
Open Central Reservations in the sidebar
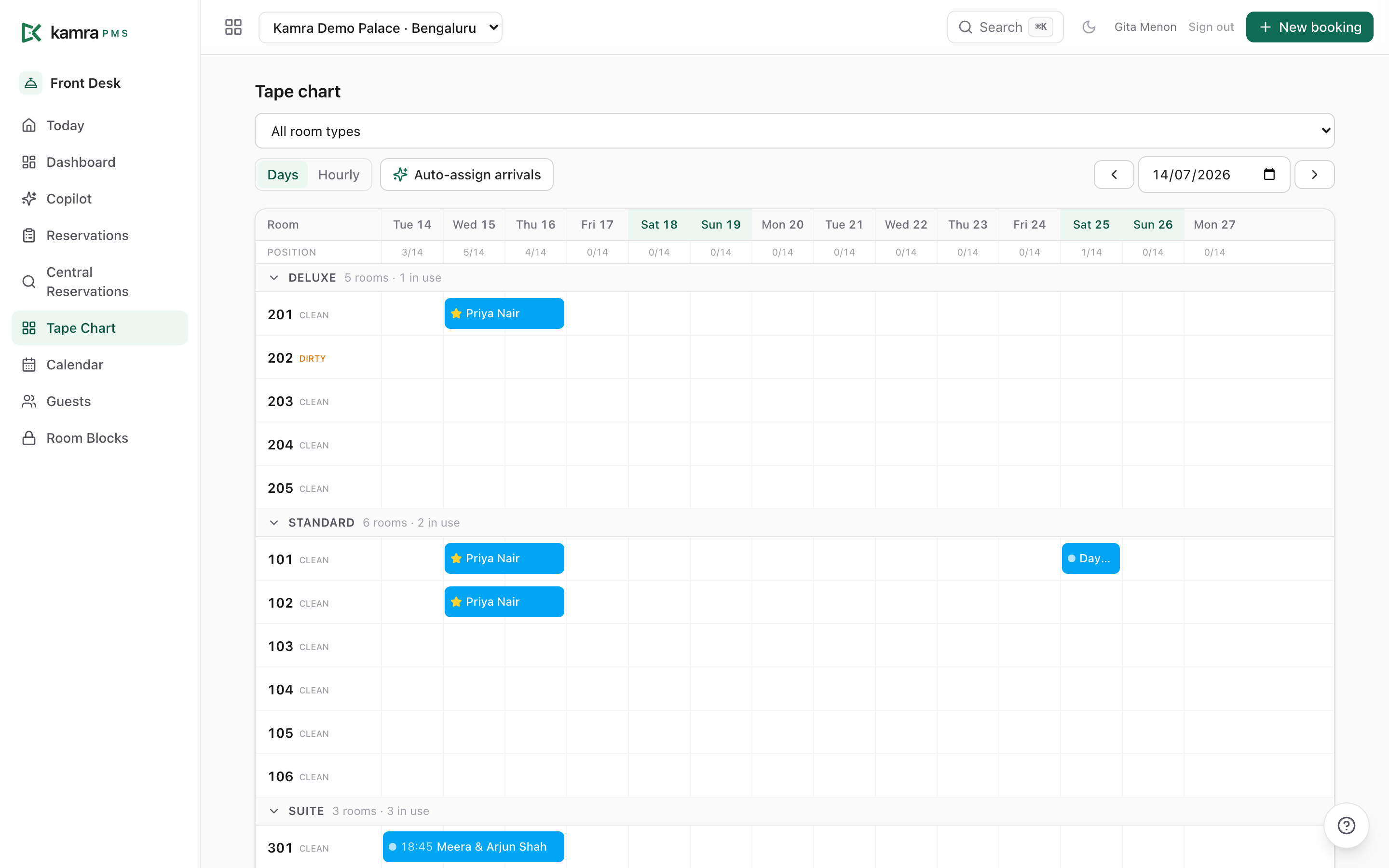tap(100, 281)
